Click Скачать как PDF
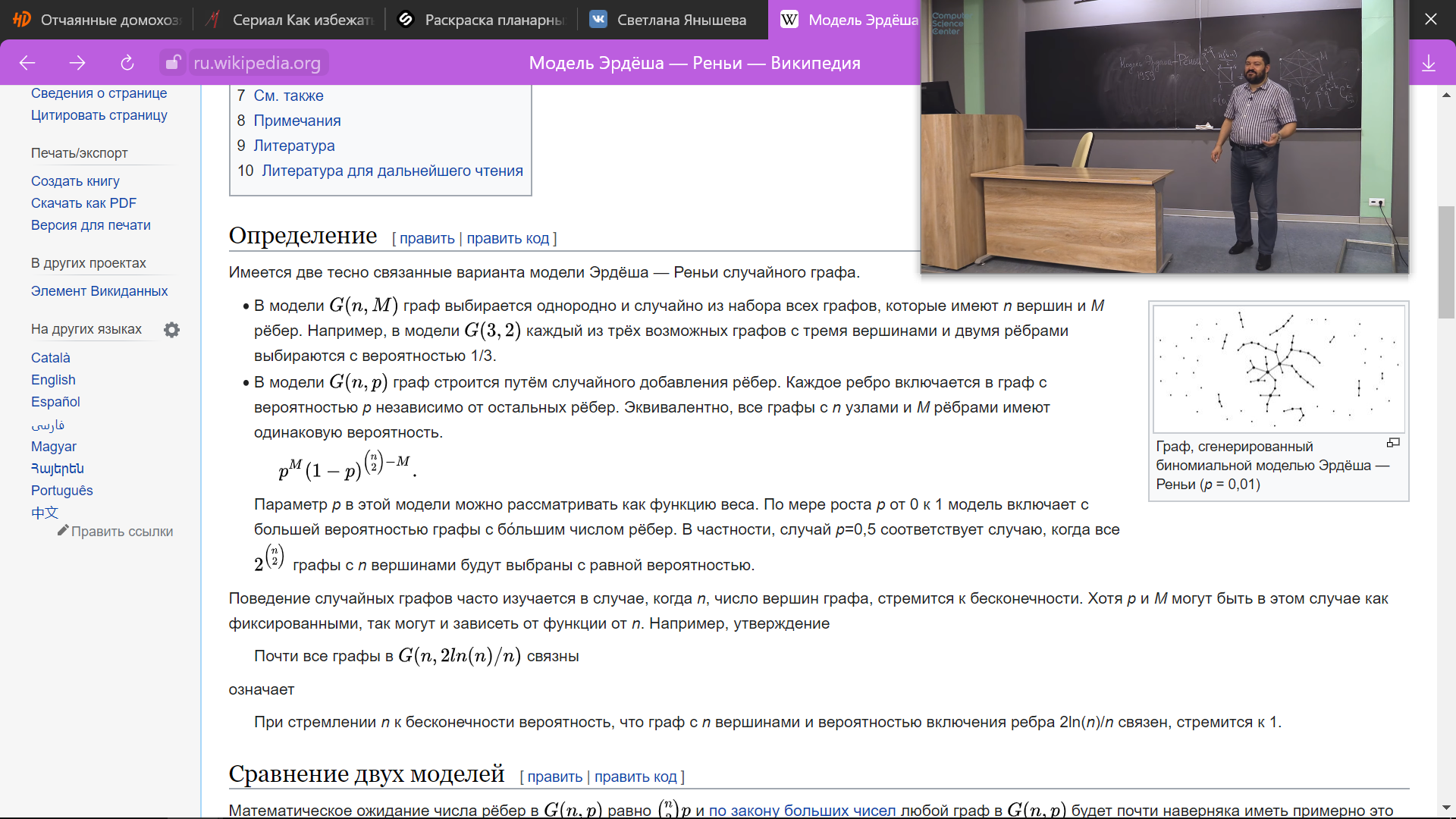Screen dimensions: 1456x819 tap(83, 203)
